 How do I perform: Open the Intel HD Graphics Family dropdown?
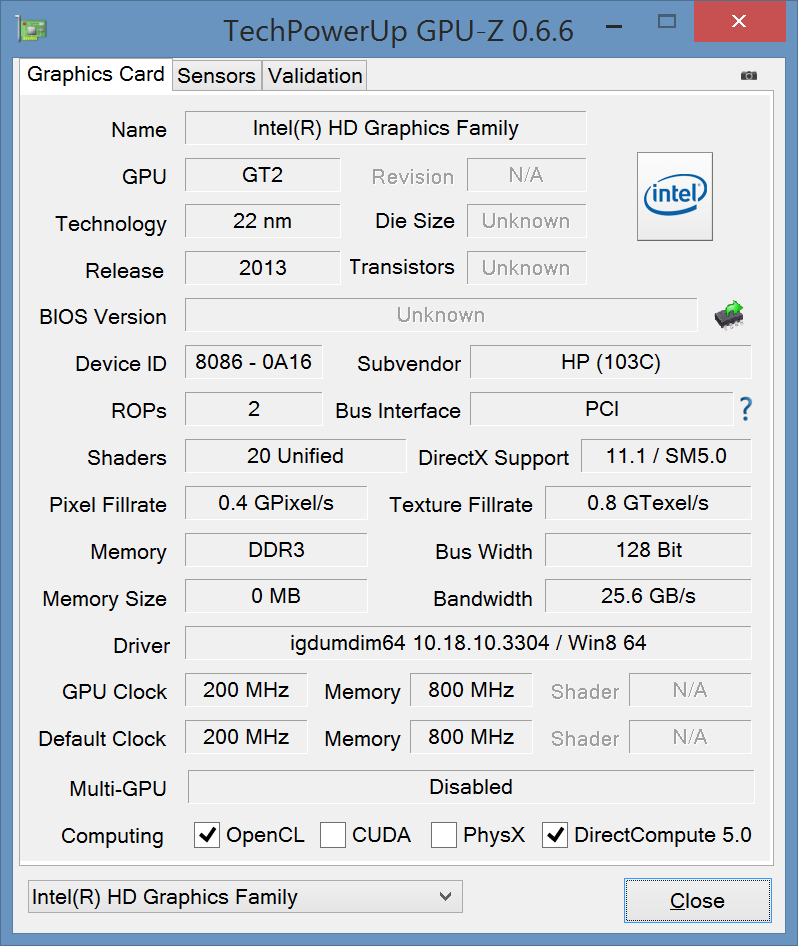pyautogui.click(x=245, y=897)
